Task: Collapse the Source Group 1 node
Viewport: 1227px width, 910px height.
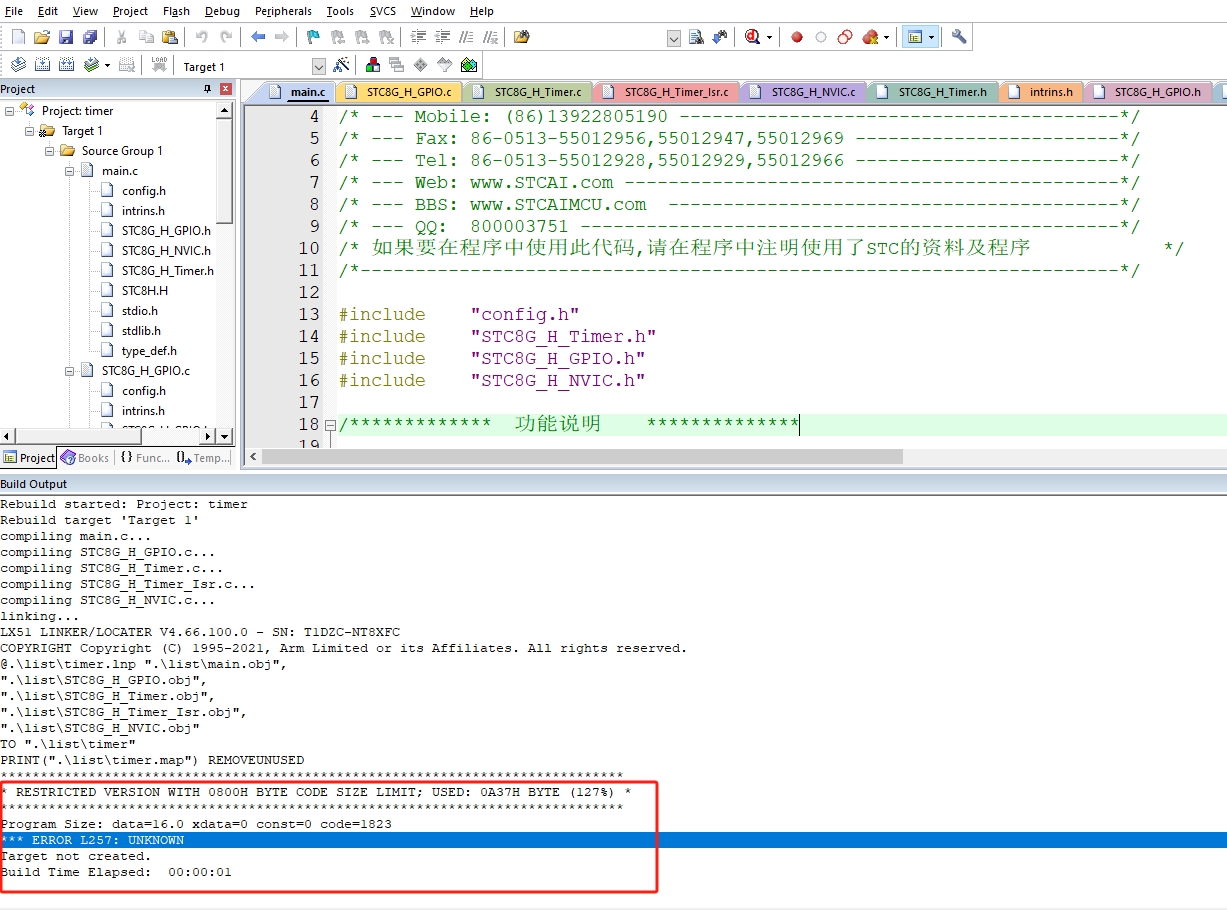Action: click(50, 151)
